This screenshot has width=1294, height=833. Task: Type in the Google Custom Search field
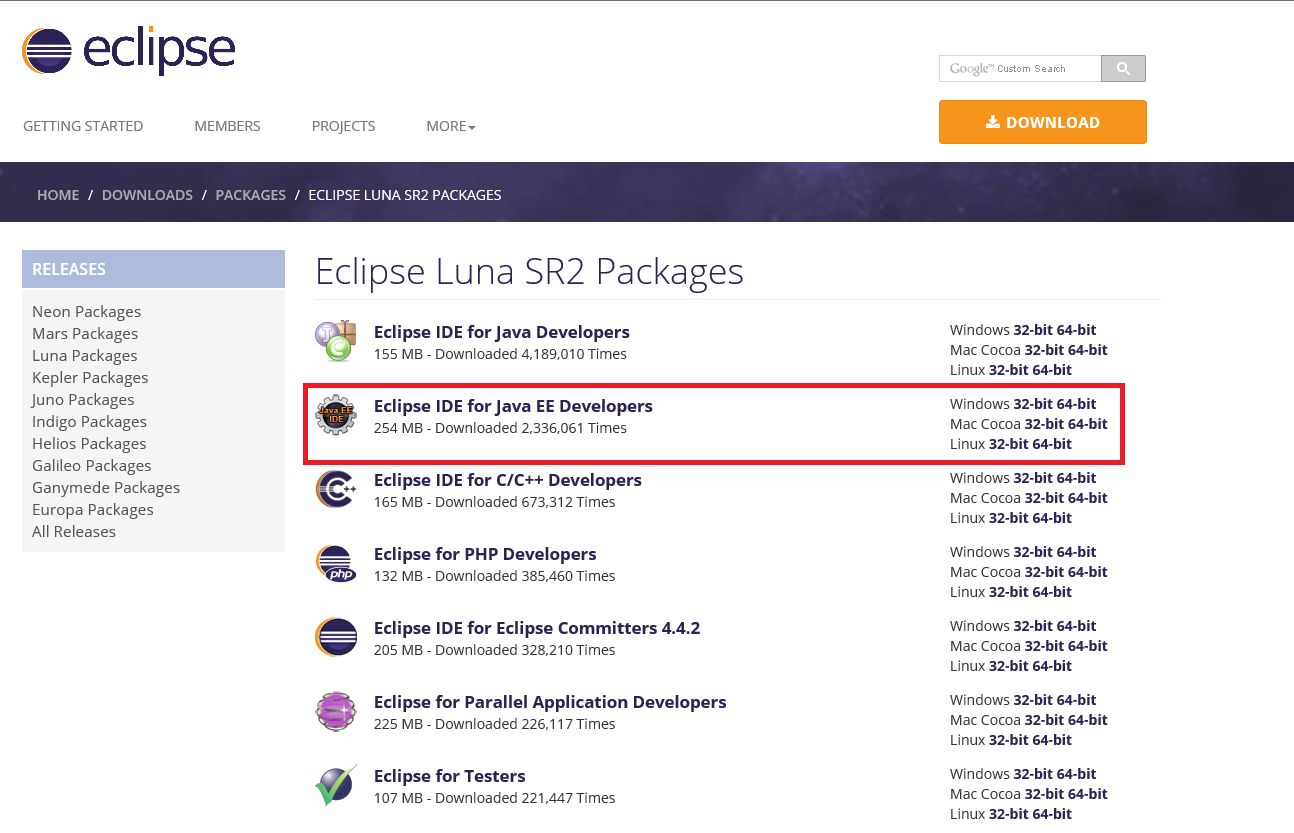point(1020,68)
